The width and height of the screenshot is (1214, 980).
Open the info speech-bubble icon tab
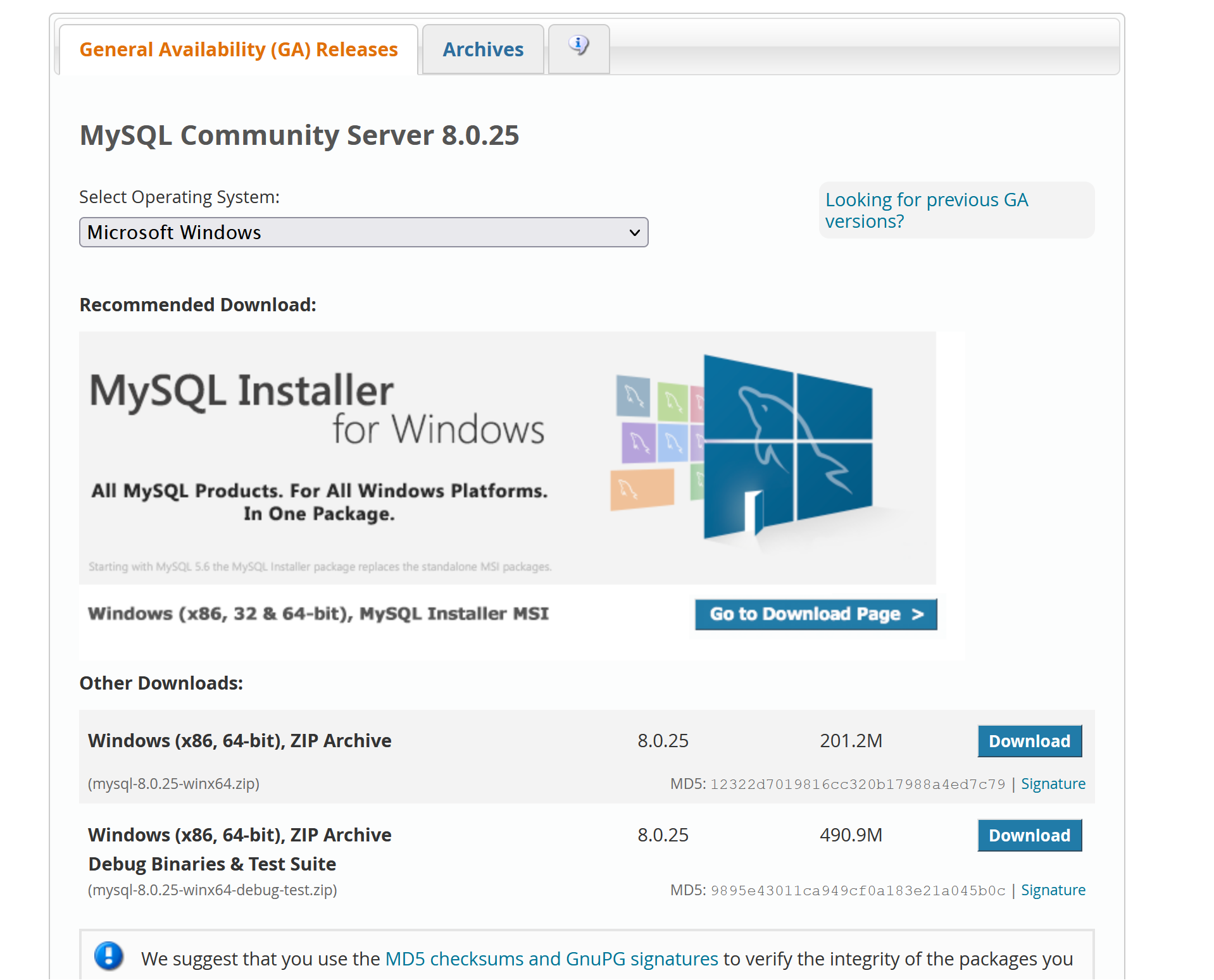[x=579, y=49]
